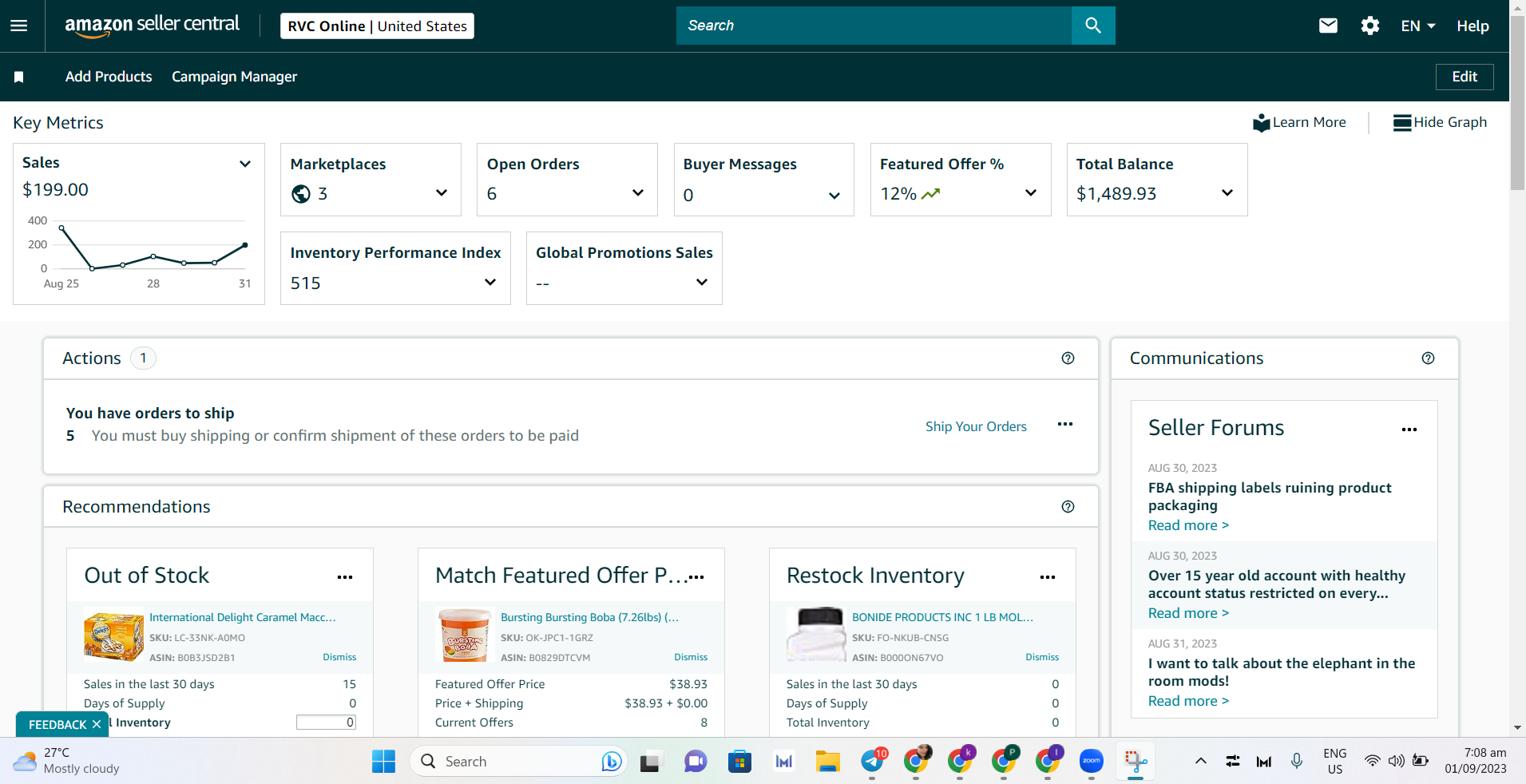Click the Learn More link
The width and height of the screenshot is (1526, 784).
(1299, 122)
